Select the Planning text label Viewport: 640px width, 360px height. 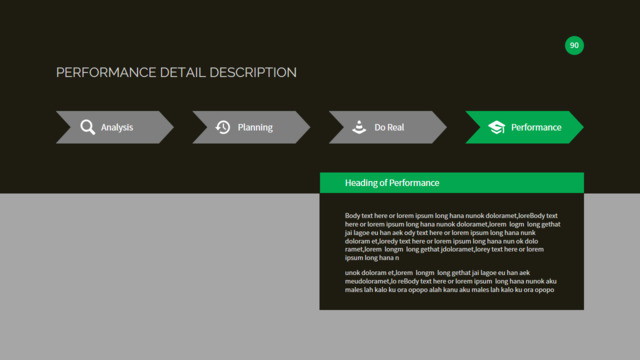(255, 127)
